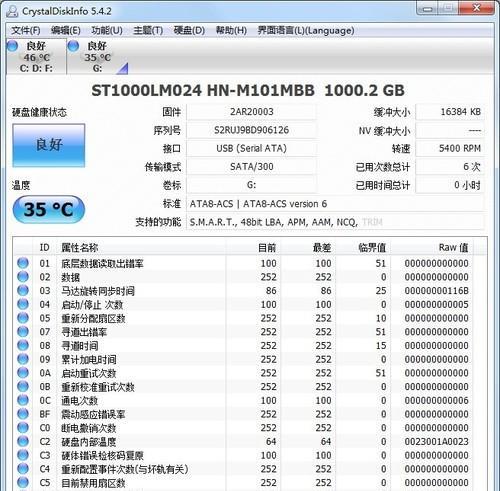Click the CrystalDiskInfo app icon in title bar
The width and height of the screenshot is (500, 491).
12,11
